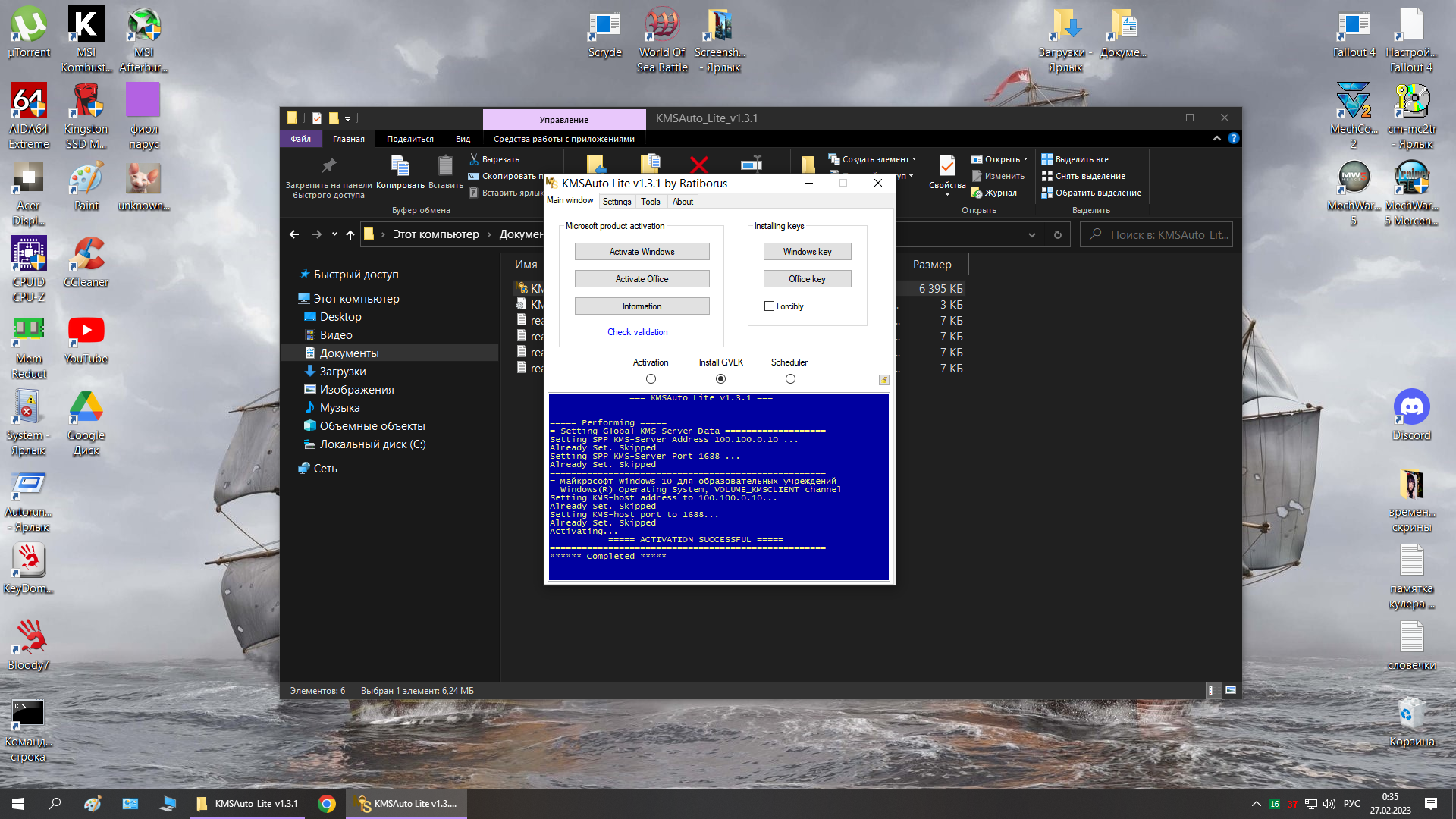This screenshot has width=1456, height=819.
Task: Click the Copy icon in the ribbon
Action: coord(400,166)
